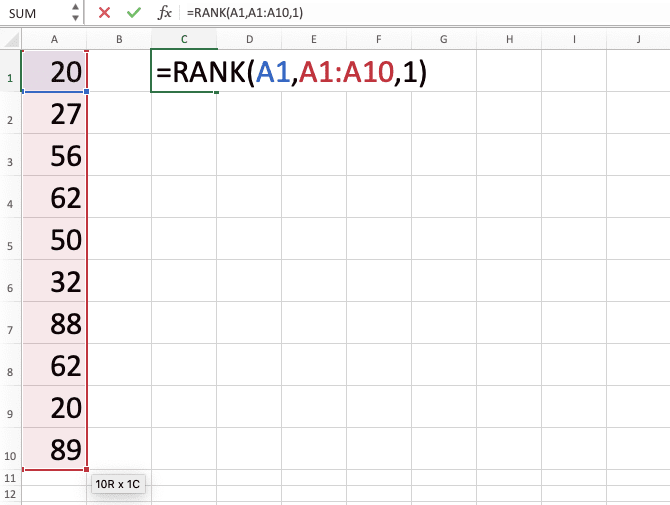Select column H header

pos(509,39)
